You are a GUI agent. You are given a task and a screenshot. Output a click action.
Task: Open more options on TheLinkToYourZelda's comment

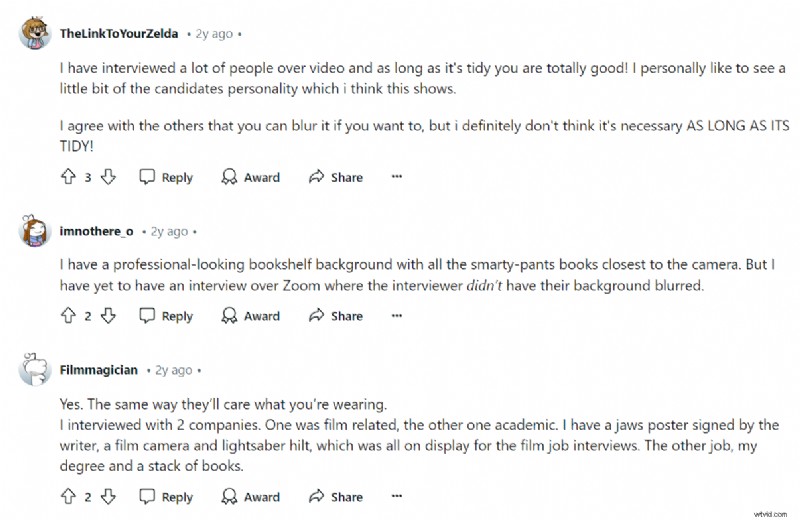397,177
